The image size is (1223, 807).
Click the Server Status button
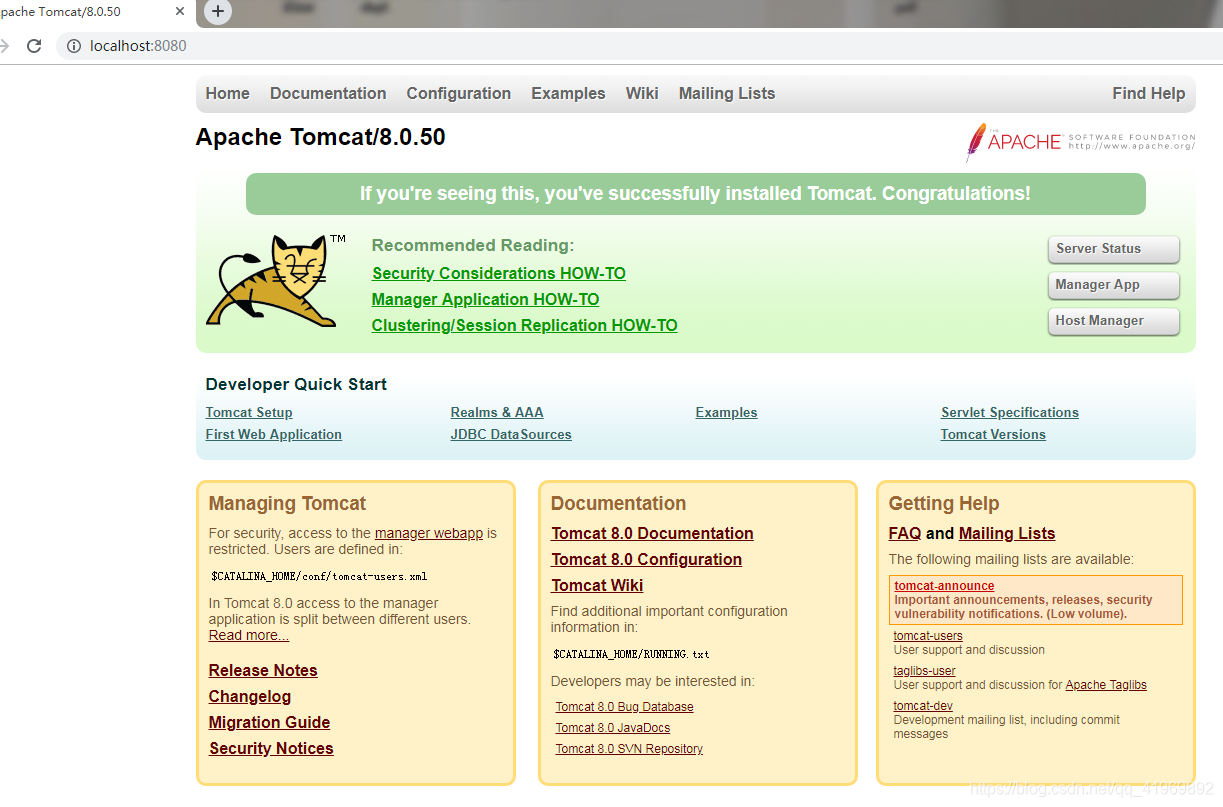click(x=1113, y=249)
